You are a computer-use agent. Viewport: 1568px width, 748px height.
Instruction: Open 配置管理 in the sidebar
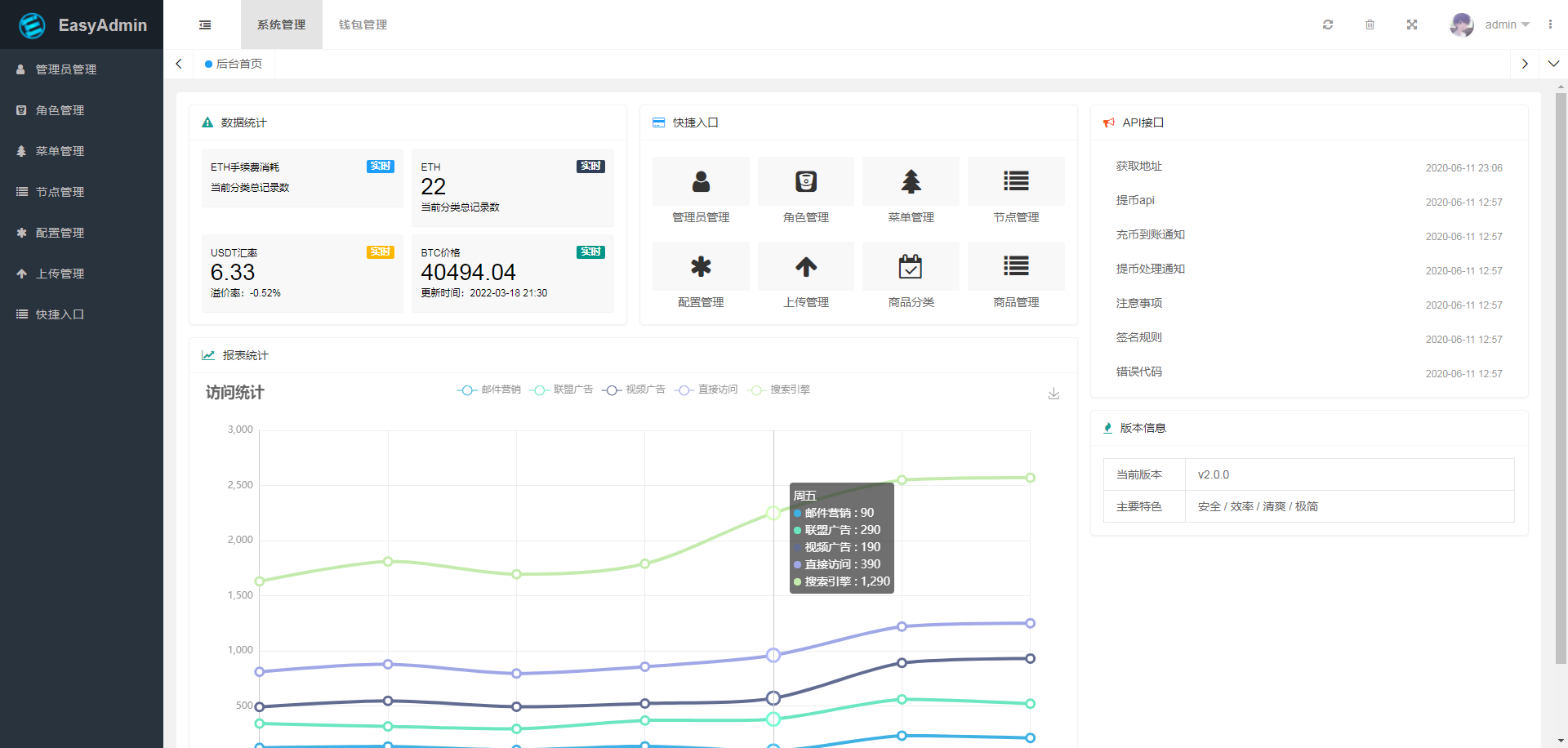[x=82, y=233]
